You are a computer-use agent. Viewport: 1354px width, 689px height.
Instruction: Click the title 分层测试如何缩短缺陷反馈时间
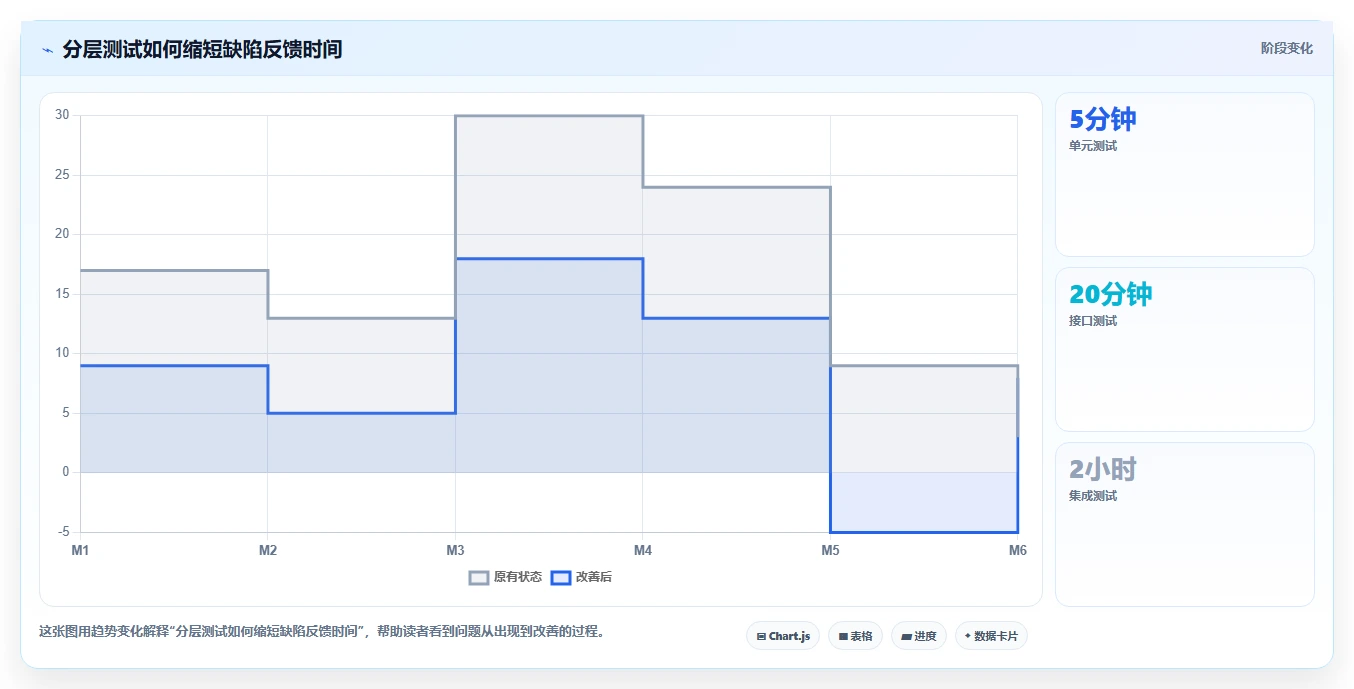202,49
